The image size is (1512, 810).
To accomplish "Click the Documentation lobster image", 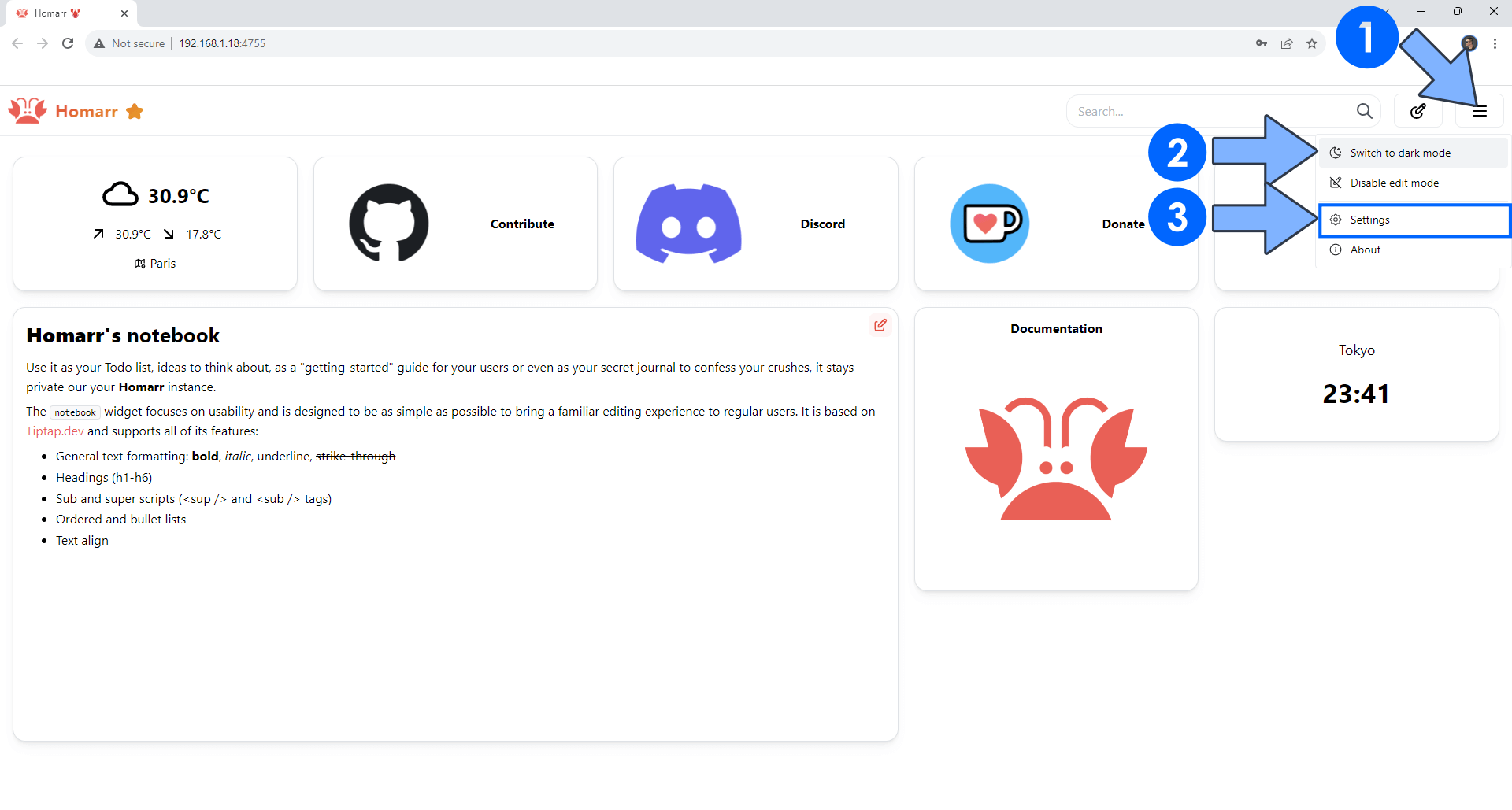I will [x=1056, y=459].
